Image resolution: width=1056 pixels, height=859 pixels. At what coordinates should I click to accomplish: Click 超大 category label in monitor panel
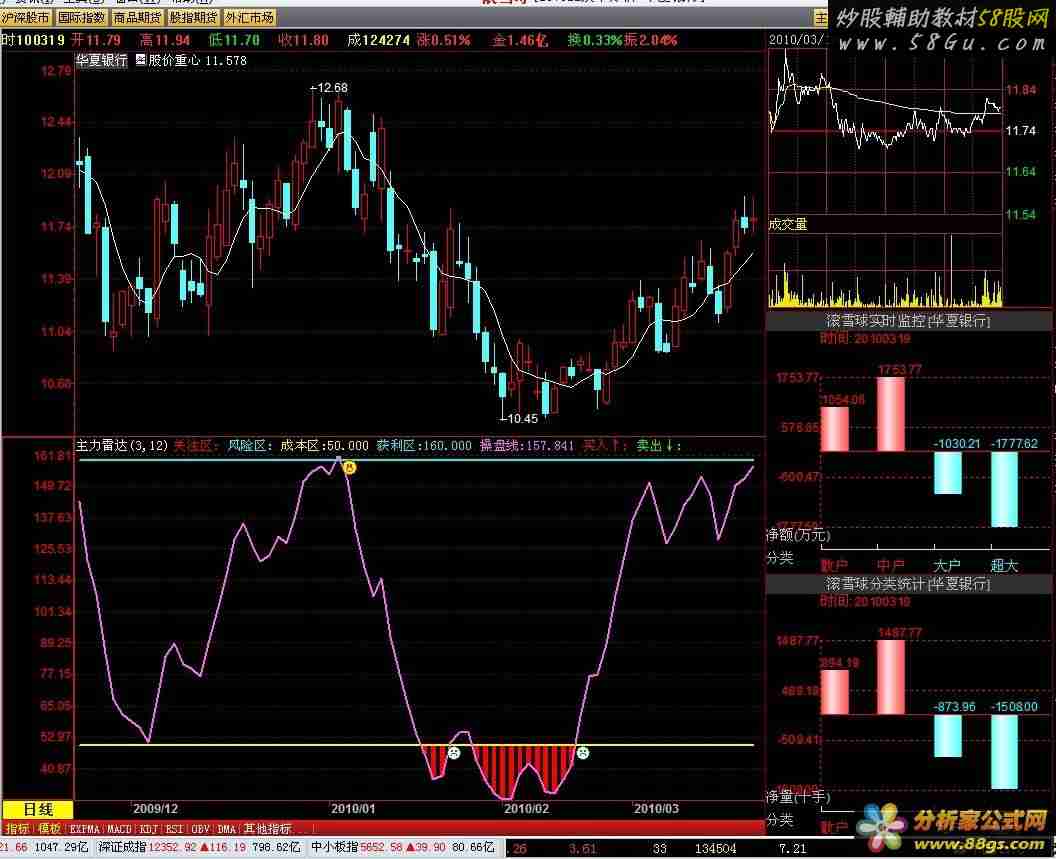pos(1003,565)
